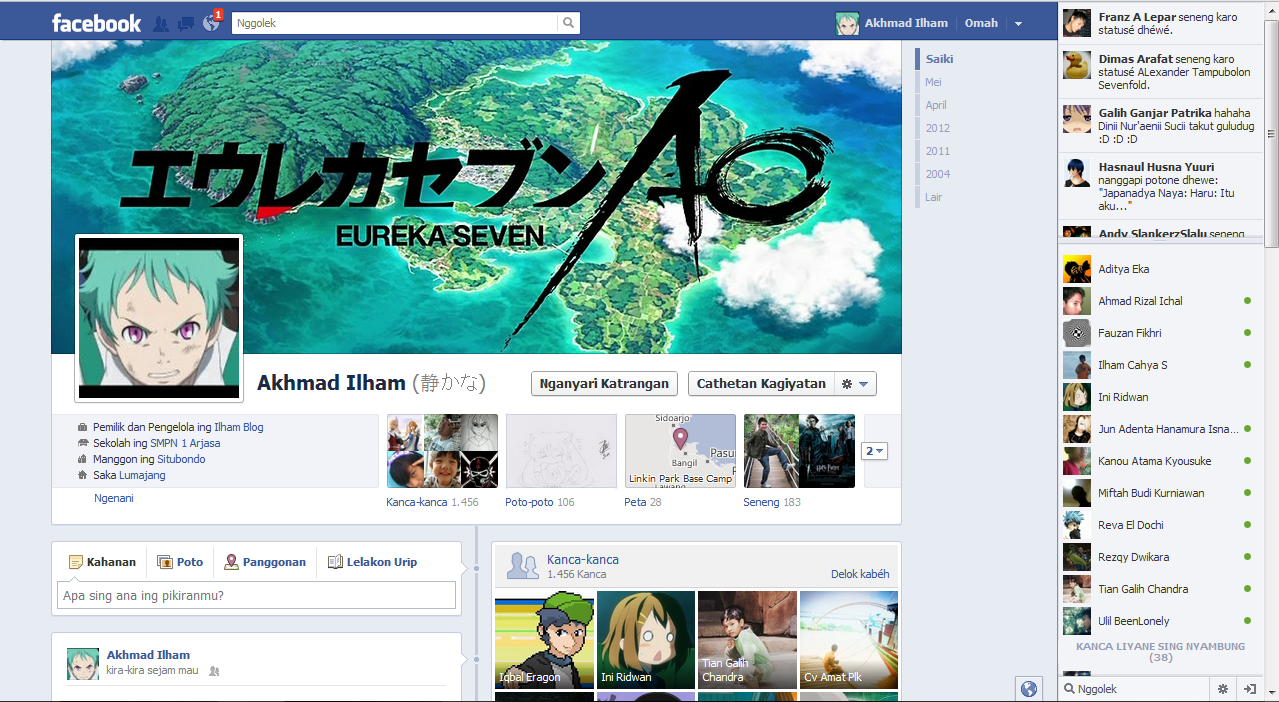The height and width of the screenshot is (702, 1279).
Task: Open the Kanca-kanca friends thumbnail box
Action: coord(442,451)
